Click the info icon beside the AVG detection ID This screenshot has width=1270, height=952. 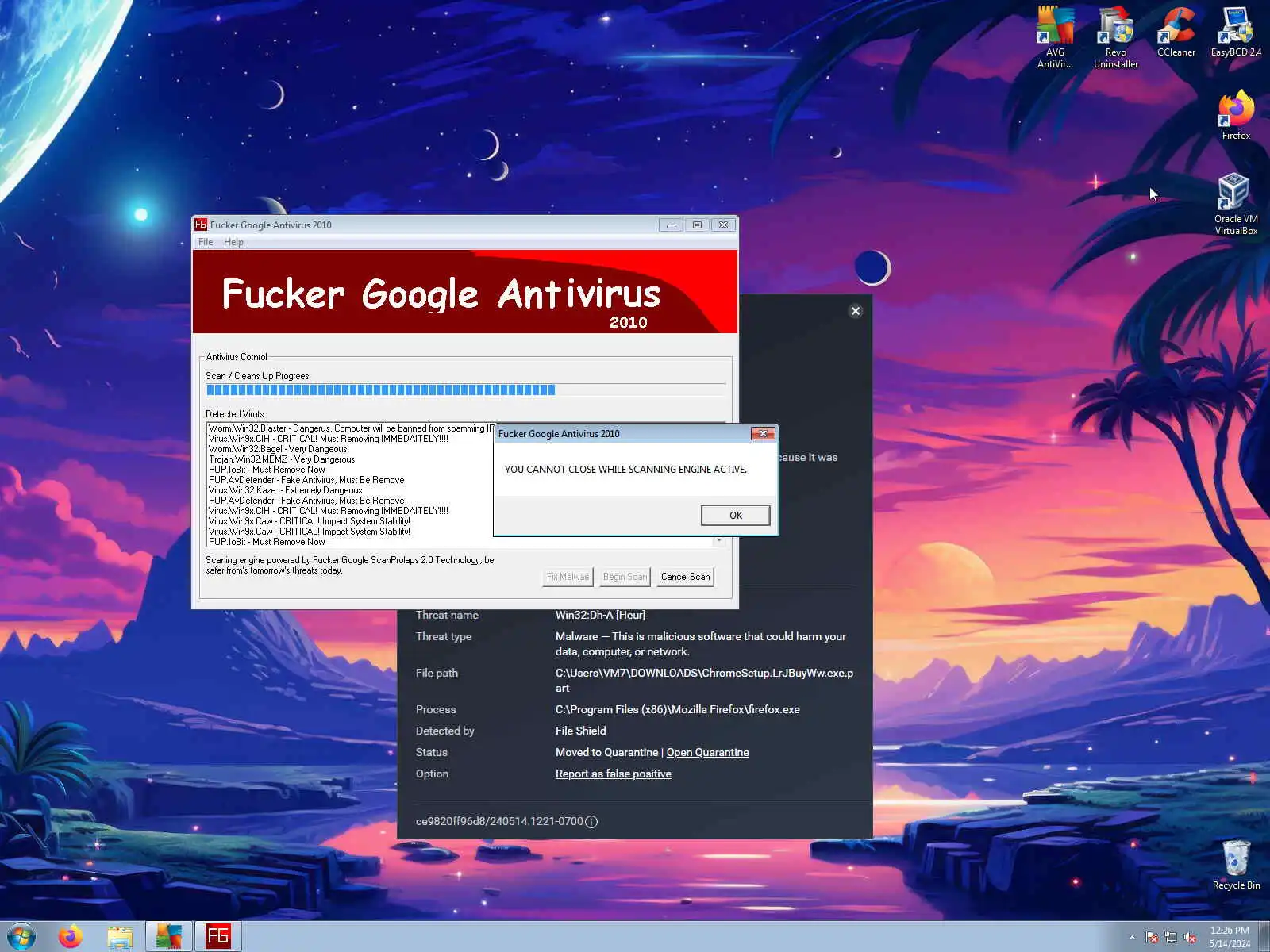pyautogui.click(x=591, y=822)
